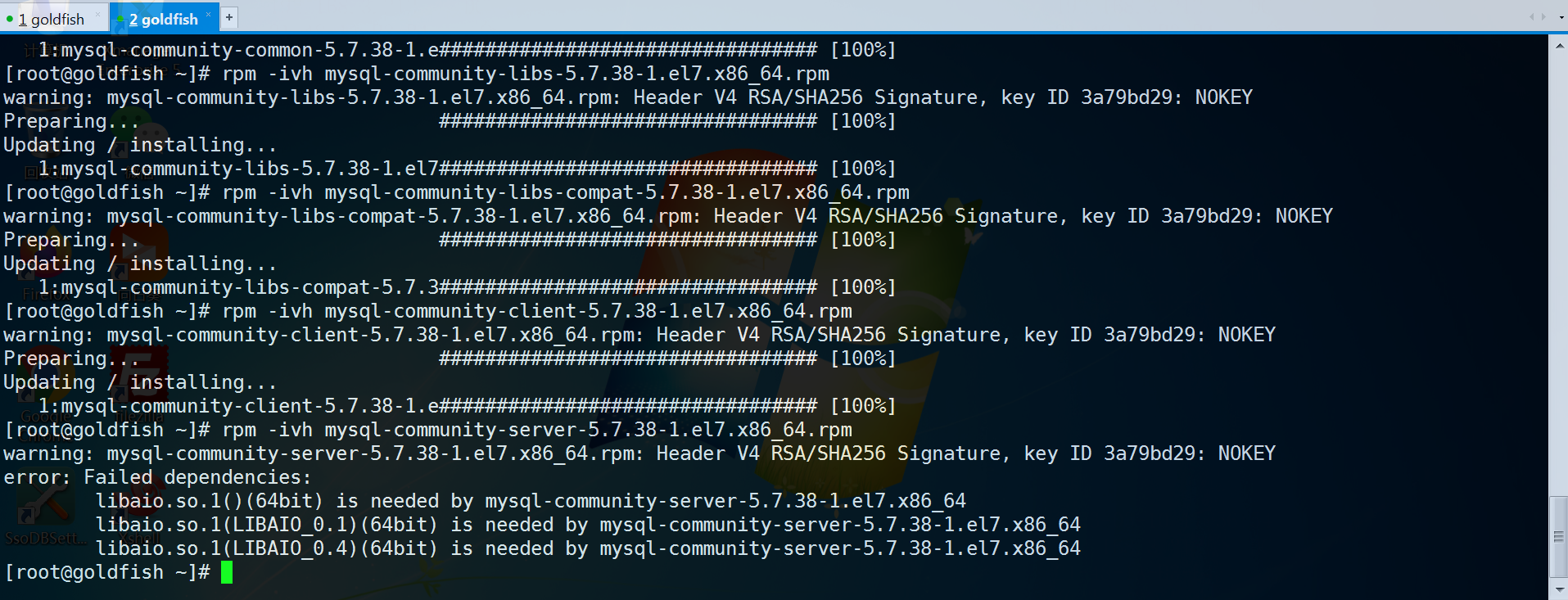
Task: Close the "1 goldfish" tab
Action: click(98, 14)
